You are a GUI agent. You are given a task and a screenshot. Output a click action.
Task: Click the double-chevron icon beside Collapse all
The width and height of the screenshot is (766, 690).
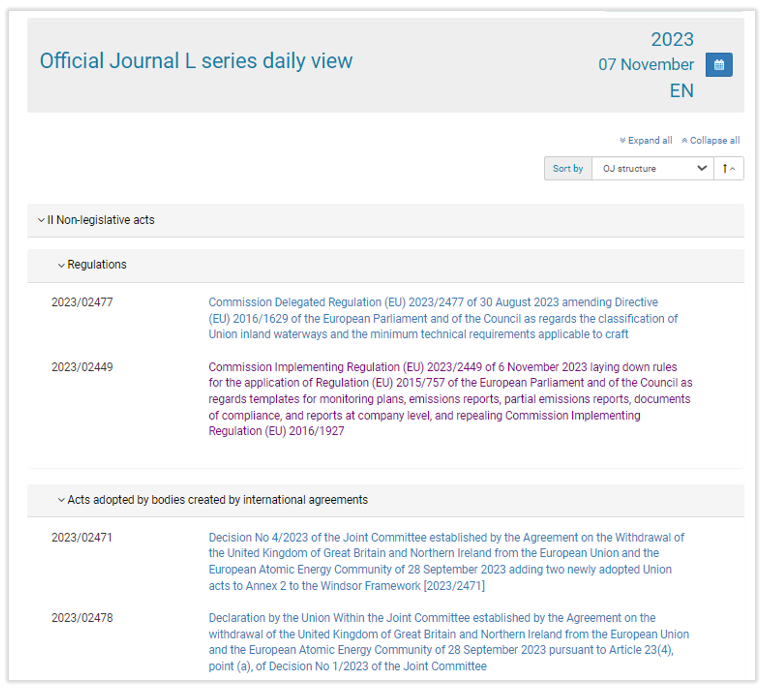pos(684,141)
